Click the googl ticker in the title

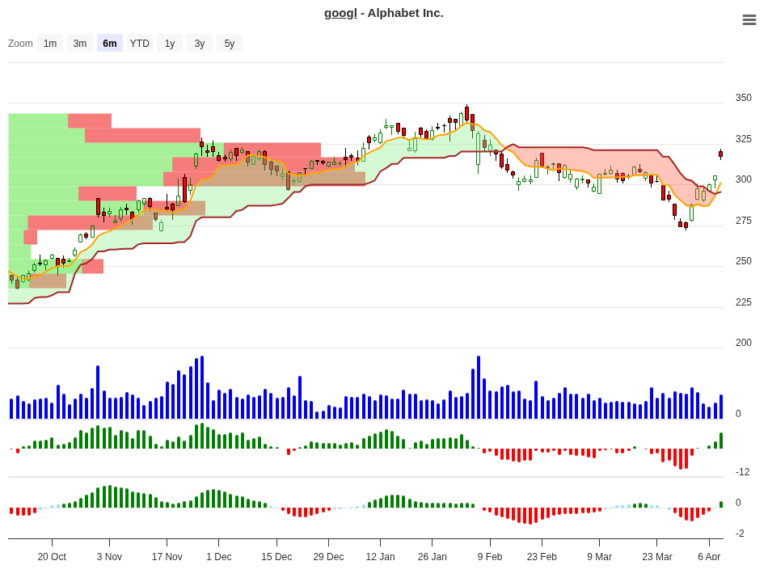tap(340, 13)
